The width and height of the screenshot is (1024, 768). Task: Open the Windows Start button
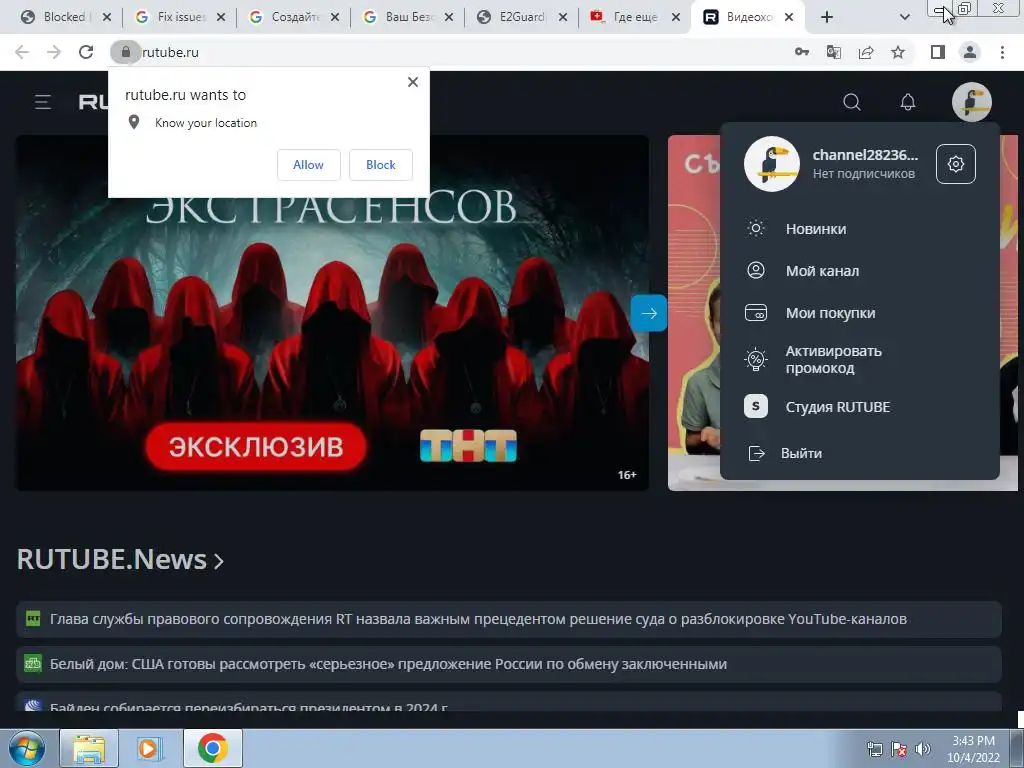27,748
